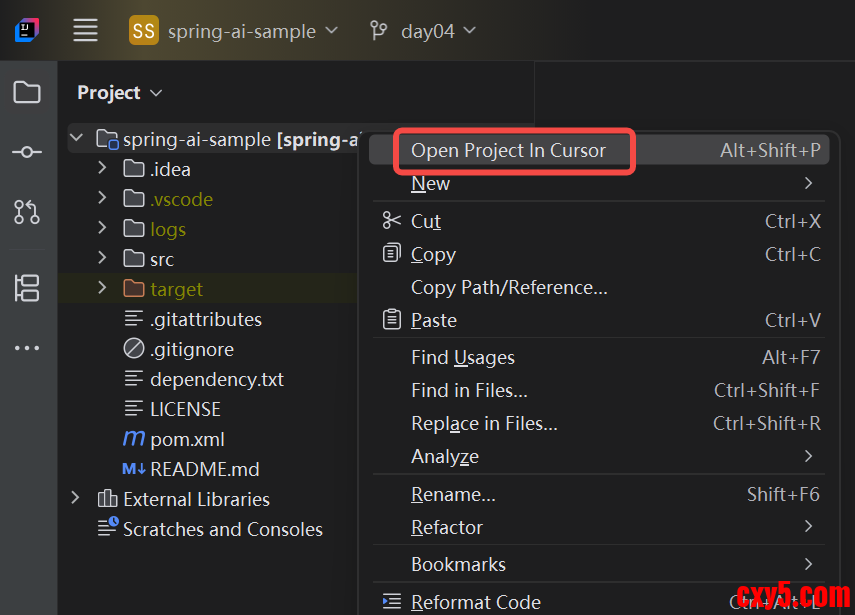This screenshot has width=855, height=615.
Task: Click Copy Path/Reference menu entry
Action: (x=509, y=287)
